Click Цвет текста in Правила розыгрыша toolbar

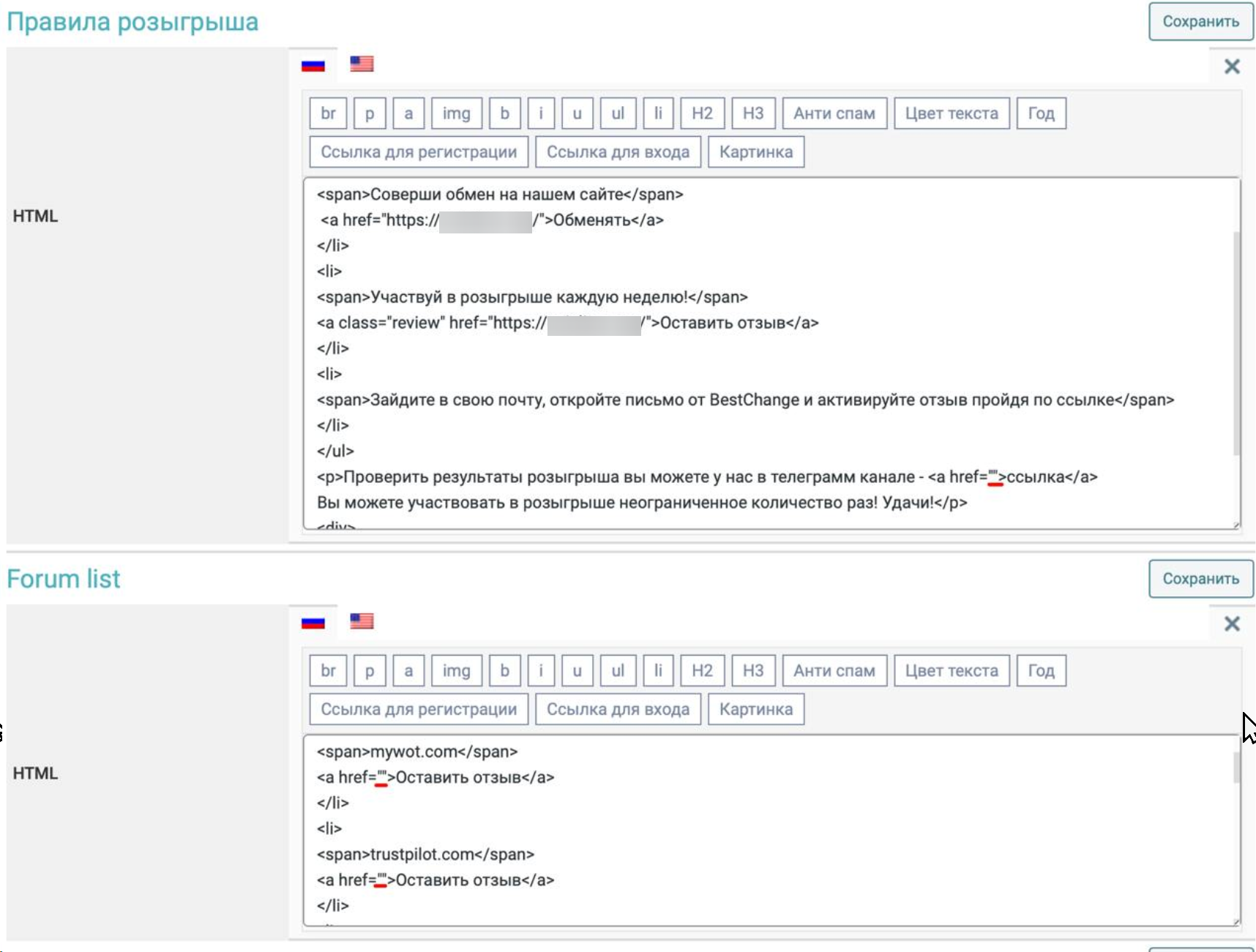pyautogui.click(x=951, y=113)
